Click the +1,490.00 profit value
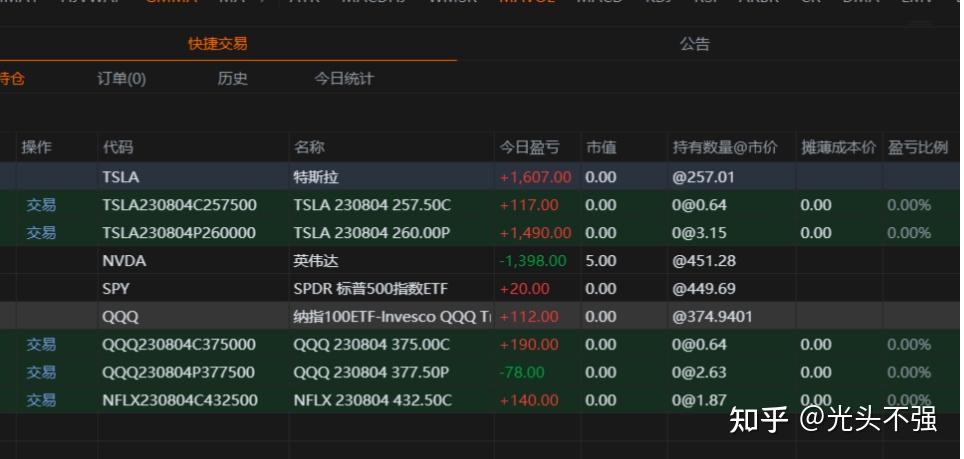This screenshot has width=964, height=459. point(535,233)
